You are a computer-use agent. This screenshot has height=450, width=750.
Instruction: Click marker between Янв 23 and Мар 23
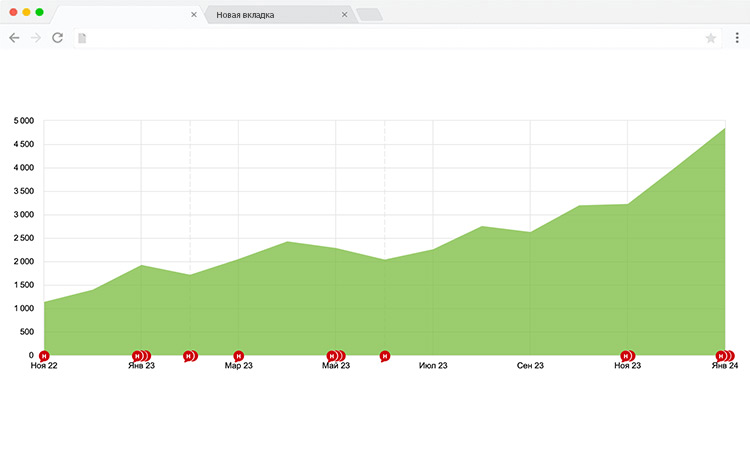189,356
